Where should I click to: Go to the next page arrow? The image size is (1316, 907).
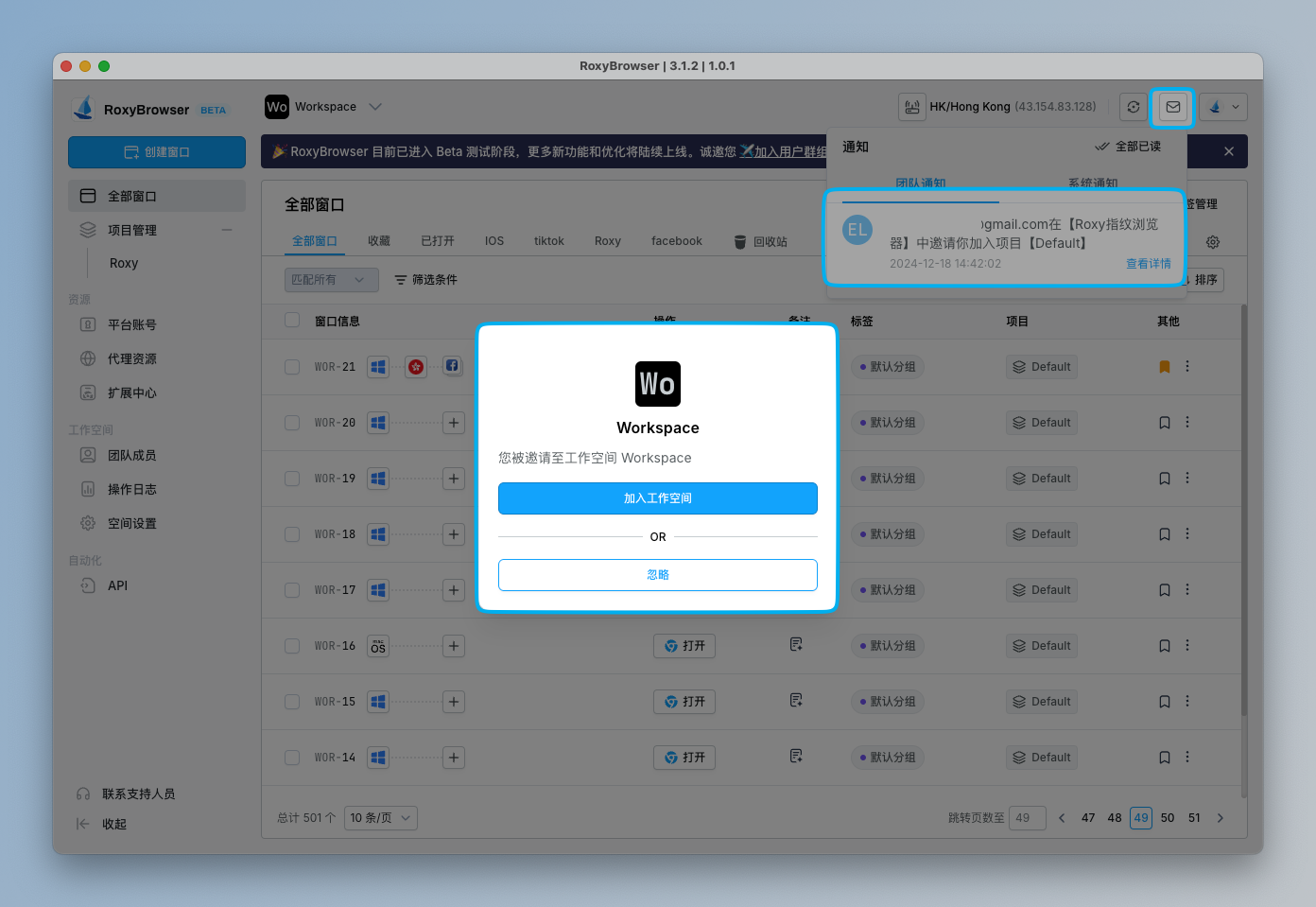point(1221,818)
